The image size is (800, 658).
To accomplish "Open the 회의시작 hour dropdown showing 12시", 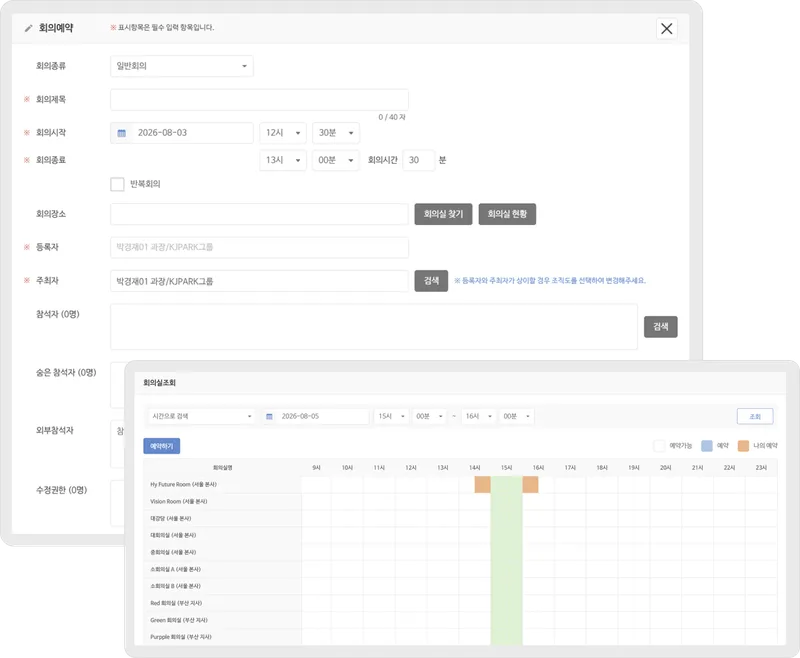I will pyautogui.click(x=283, y=133).
